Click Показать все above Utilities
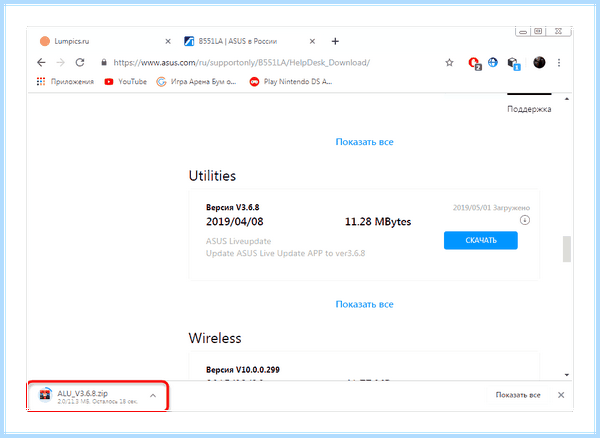The image size is (600, 438). 364,142
